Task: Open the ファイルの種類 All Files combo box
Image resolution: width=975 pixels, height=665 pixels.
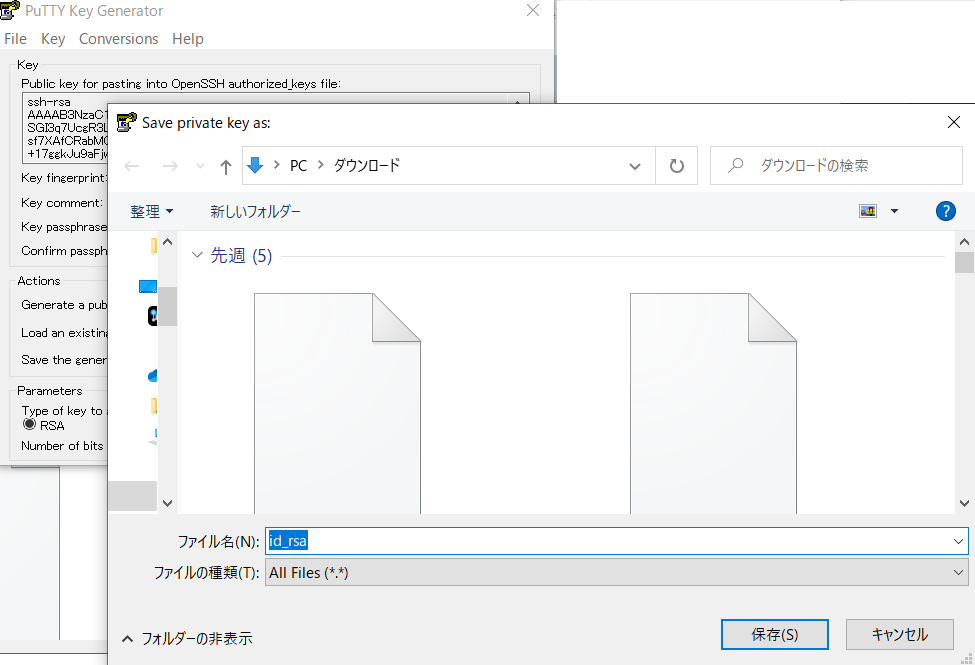Action: [616, 572]
